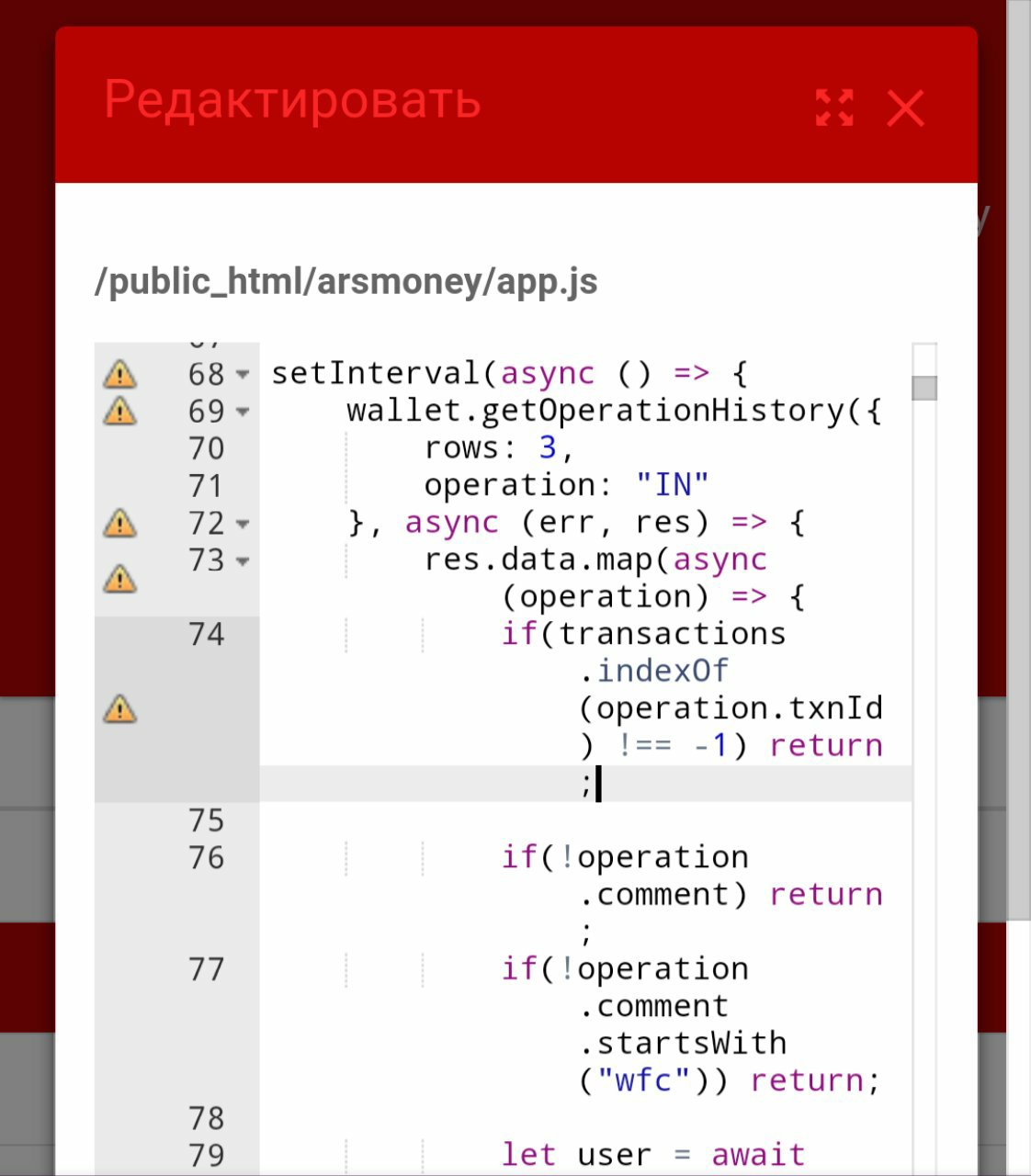Place cursor on setInterval in line 68
The width and height of the screenshot is (1031, 1176).
point(376,373)
